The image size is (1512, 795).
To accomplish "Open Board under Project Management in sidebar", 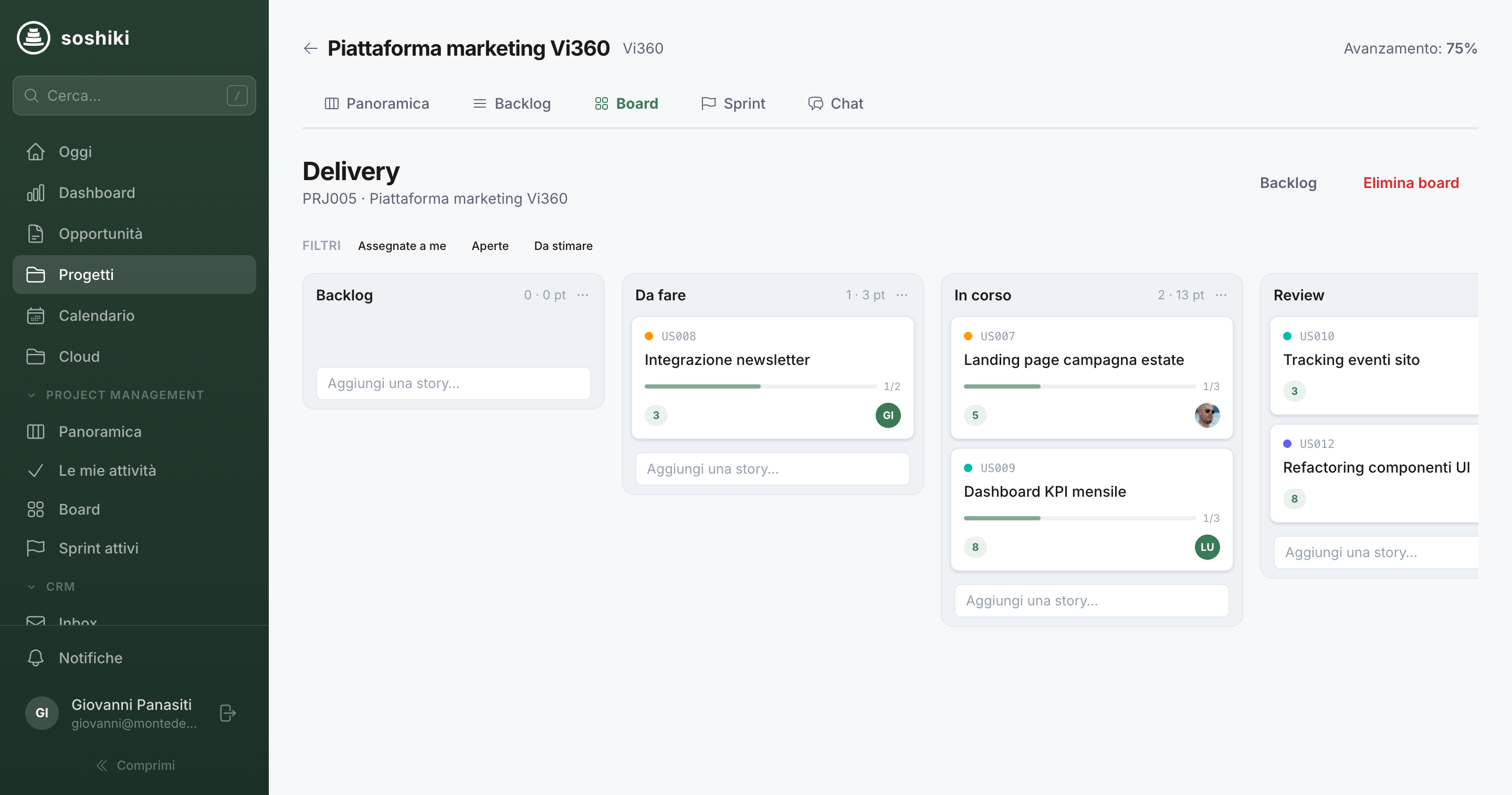I will coord(134,509).
